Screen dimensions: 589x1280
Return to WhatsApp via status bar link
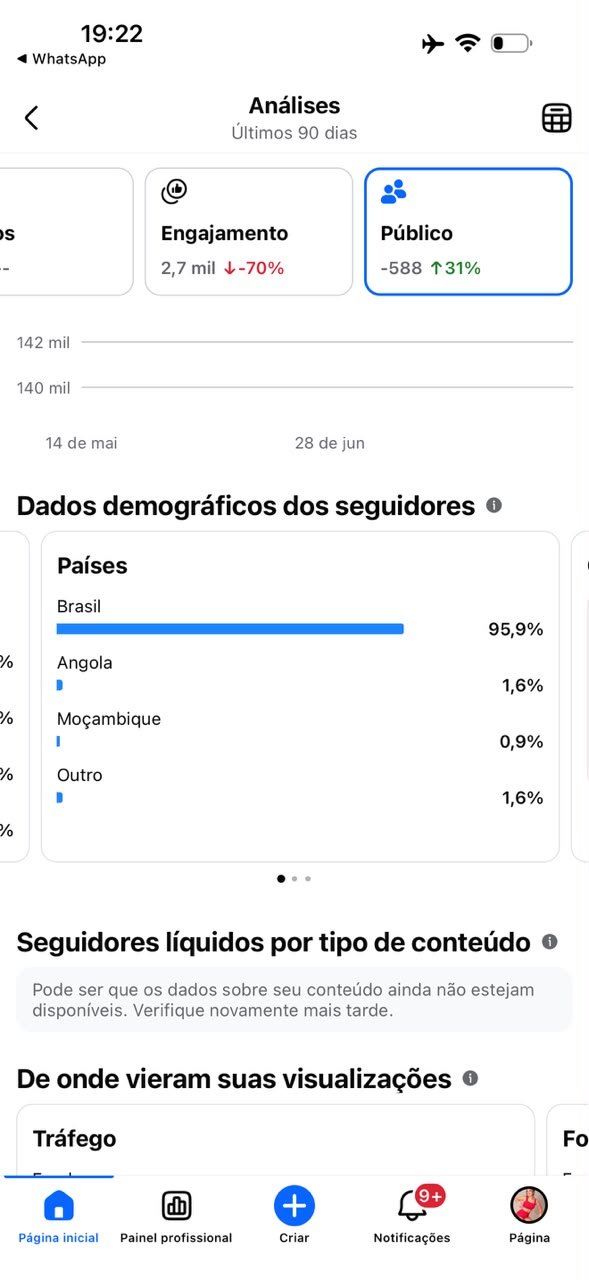61,59
